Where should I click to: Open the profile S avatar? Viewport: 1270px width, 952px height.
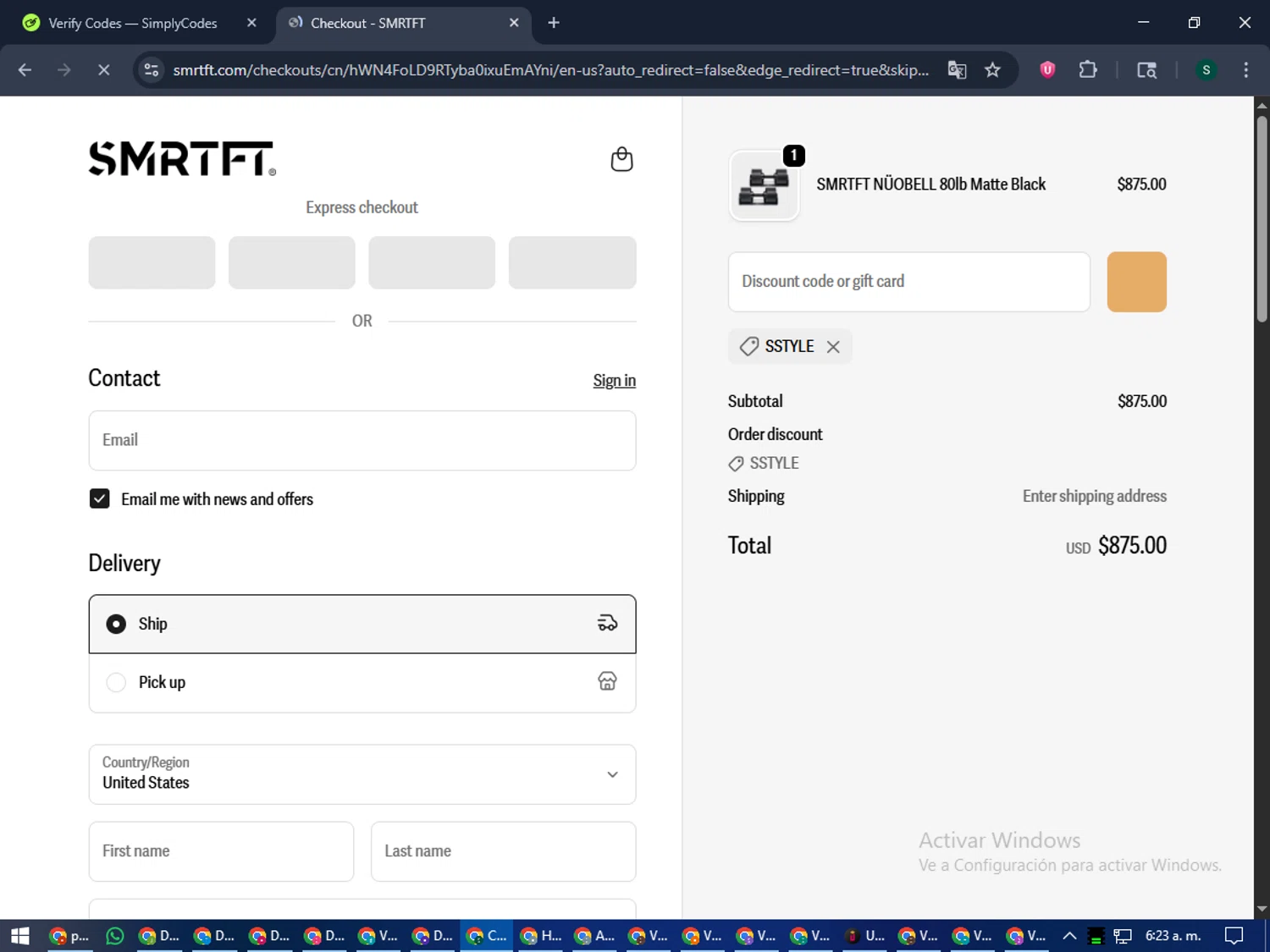tap(1206, 70)
